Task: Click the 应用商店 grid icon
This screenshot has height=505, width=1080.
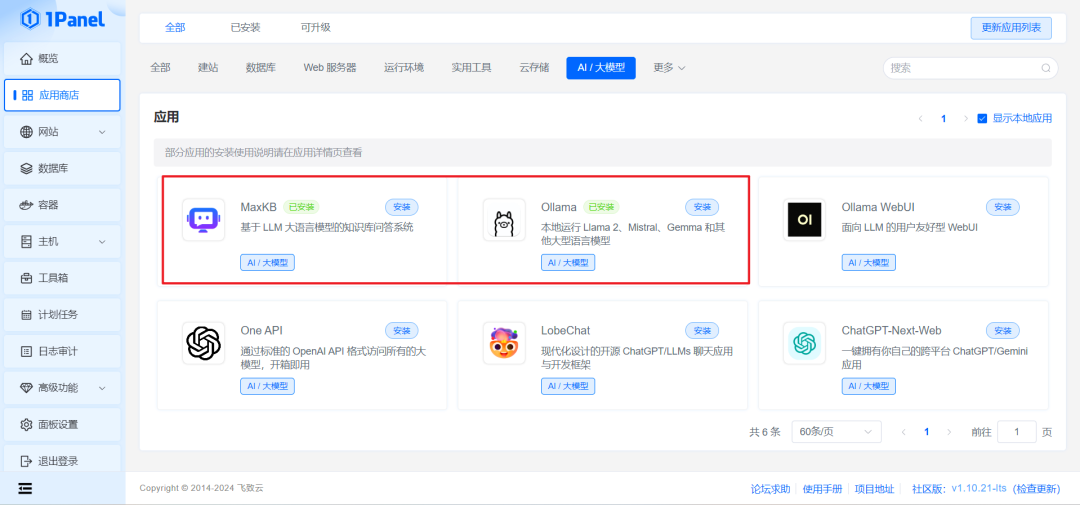Action: 28,95
